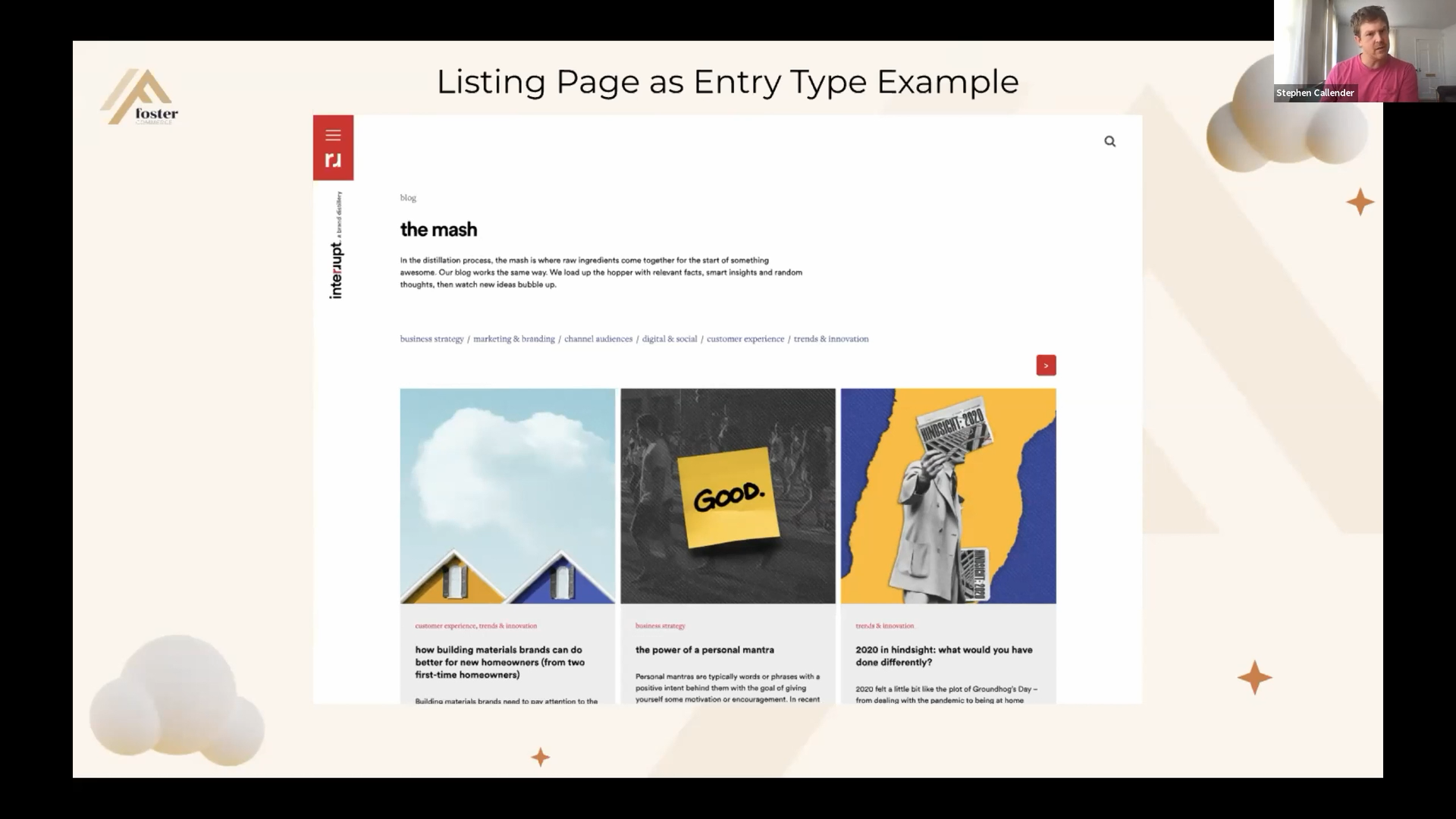Click the personal mantra excerpt text
This screenshot has width=1456, height=819.
727,688
